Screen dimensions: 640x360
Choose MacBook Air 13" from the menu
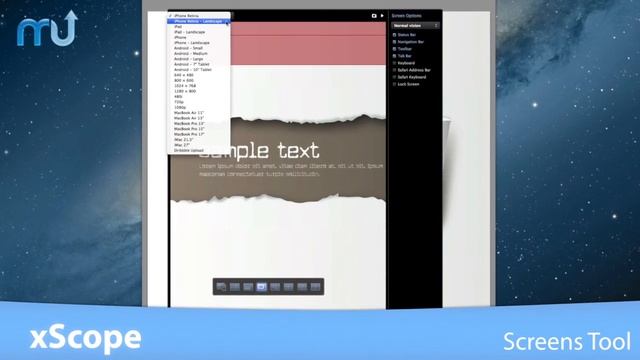[199, 118]
